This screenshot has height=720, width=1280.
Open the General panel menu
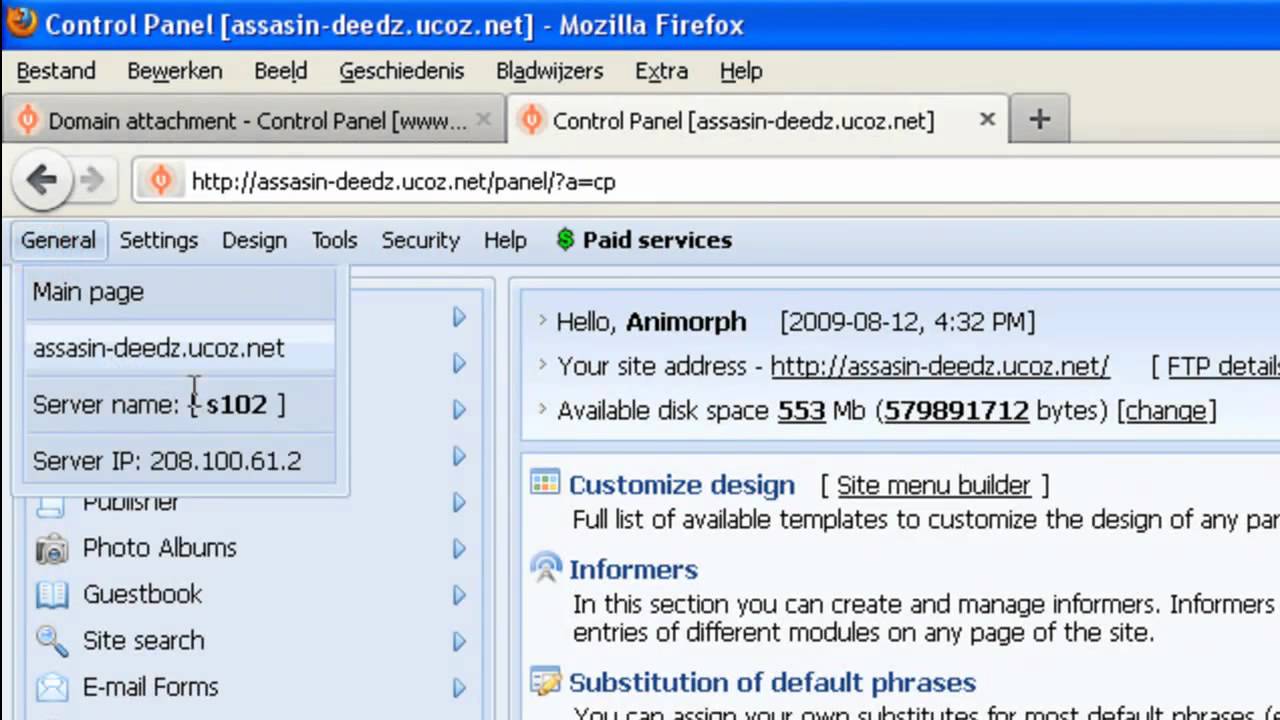click(x=58, y=240)
